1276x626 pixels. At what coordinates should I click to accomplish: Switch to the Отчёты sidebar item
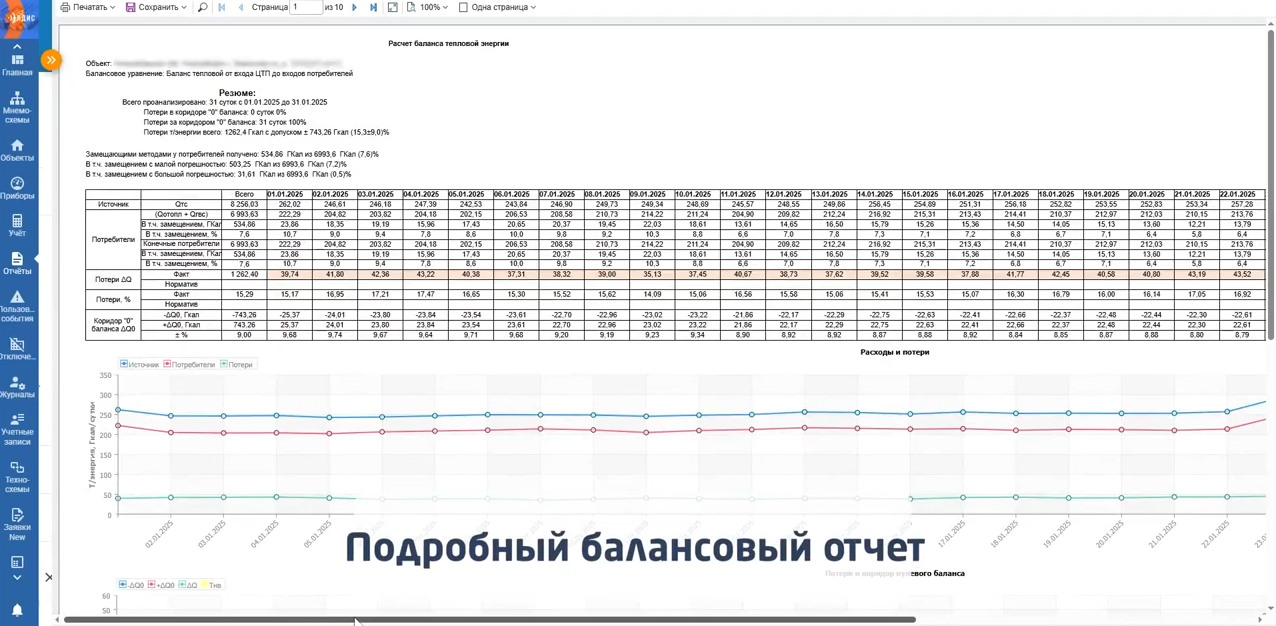point(17,264)
